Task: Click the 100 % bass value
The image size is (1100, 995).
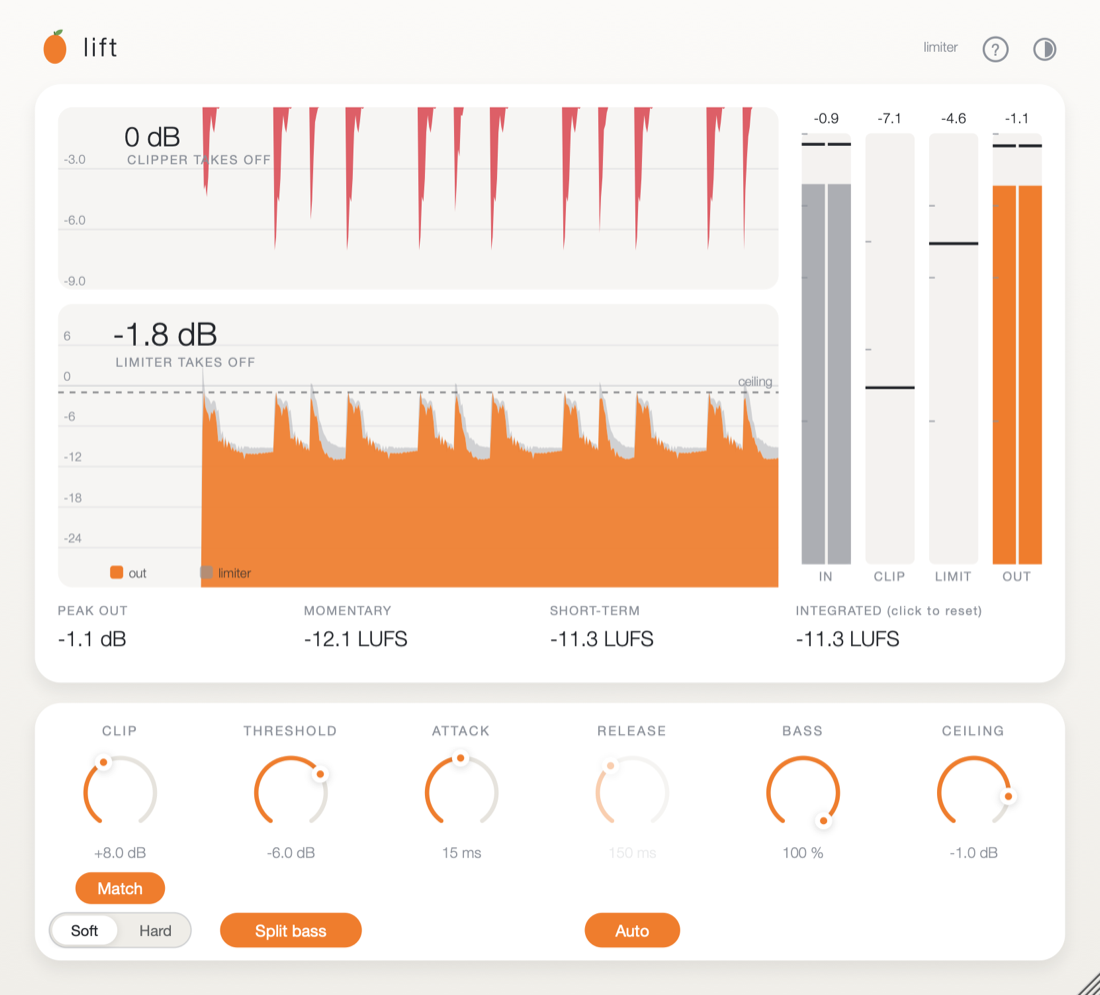Action: pos(803,853)
